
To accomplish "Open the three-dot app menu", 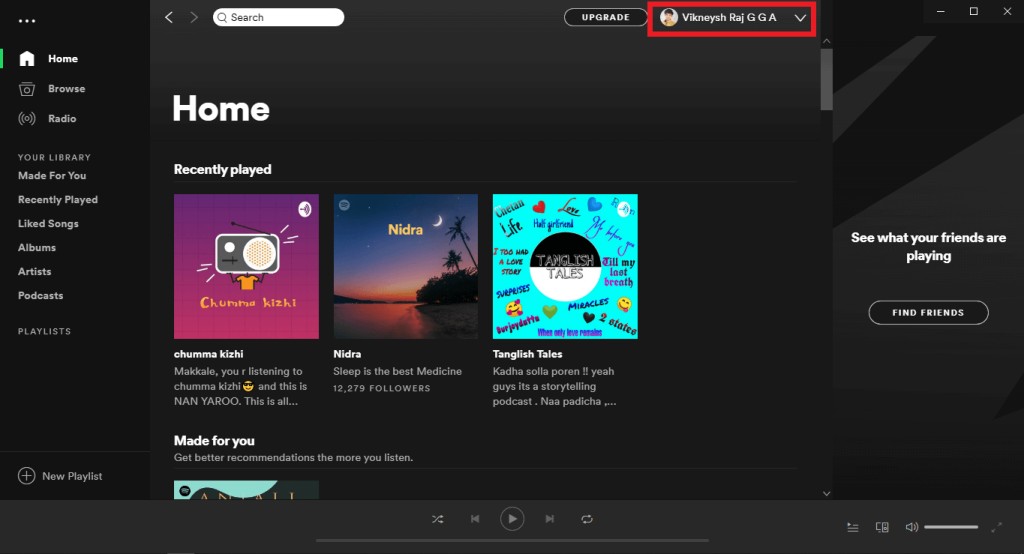I will click(x=27, y=21).
